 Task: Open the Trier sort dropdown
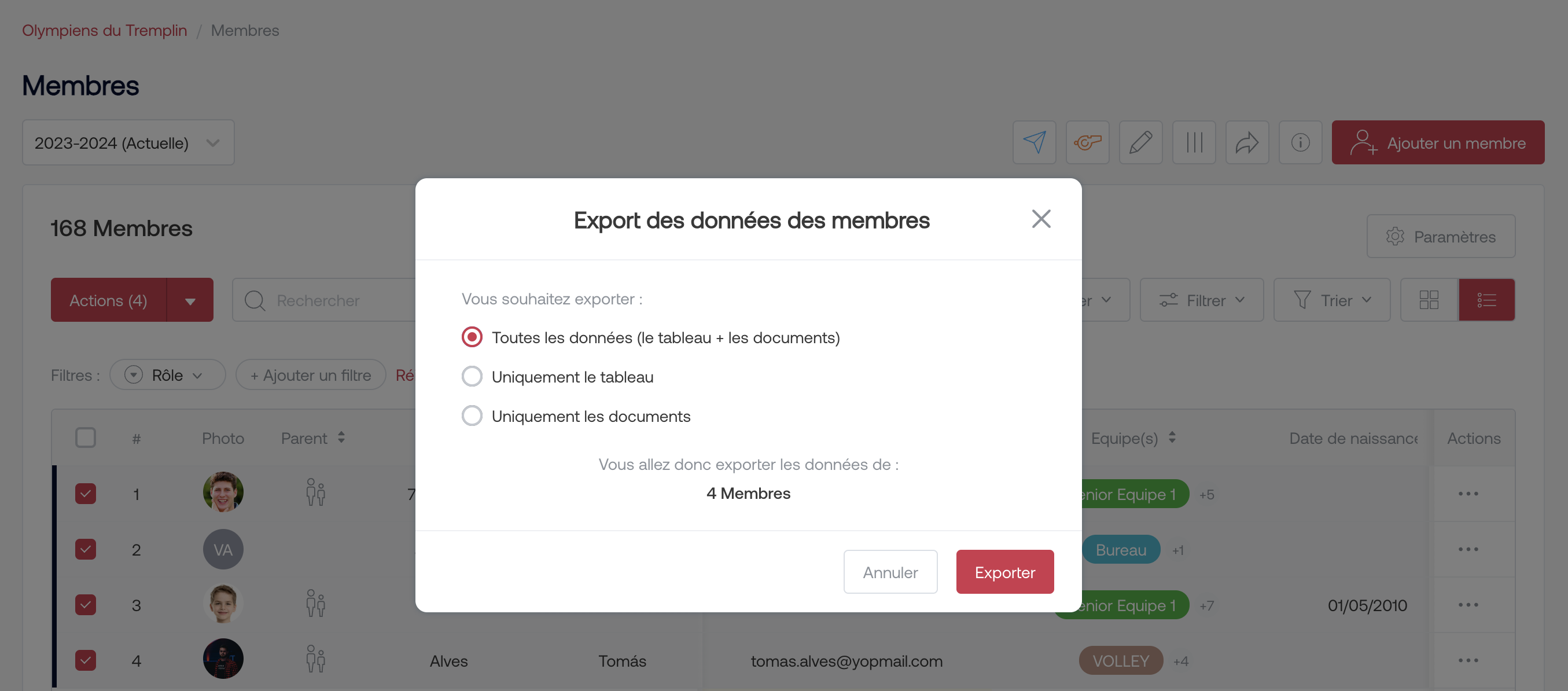tap(1331, 300)
